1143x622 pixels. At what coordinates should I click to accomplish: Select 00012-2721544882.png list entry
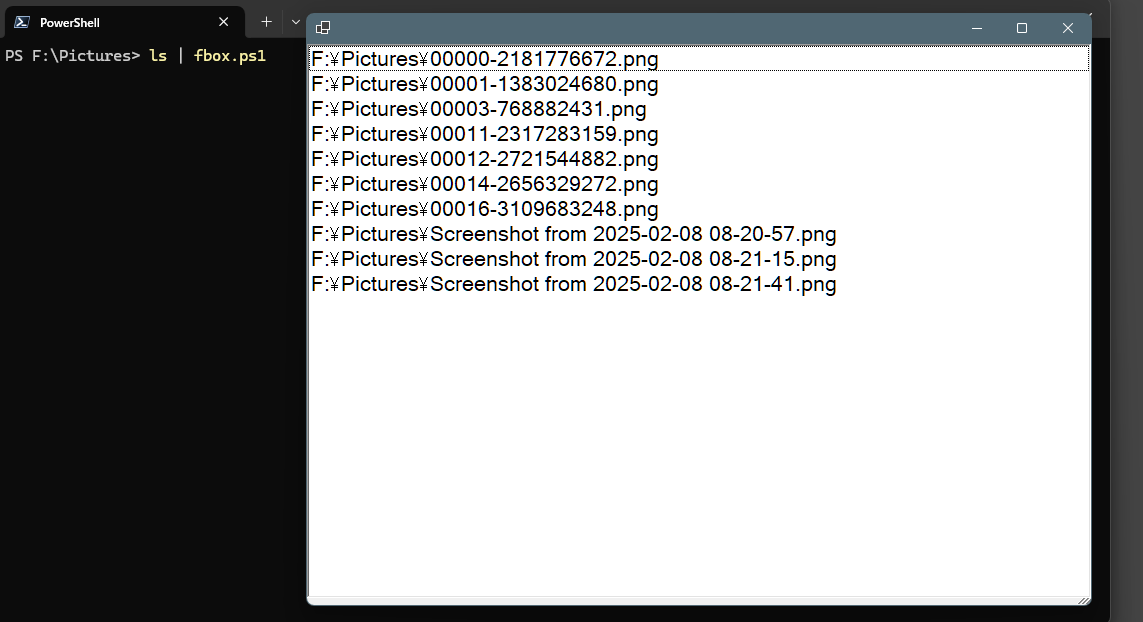click(699, 159)
